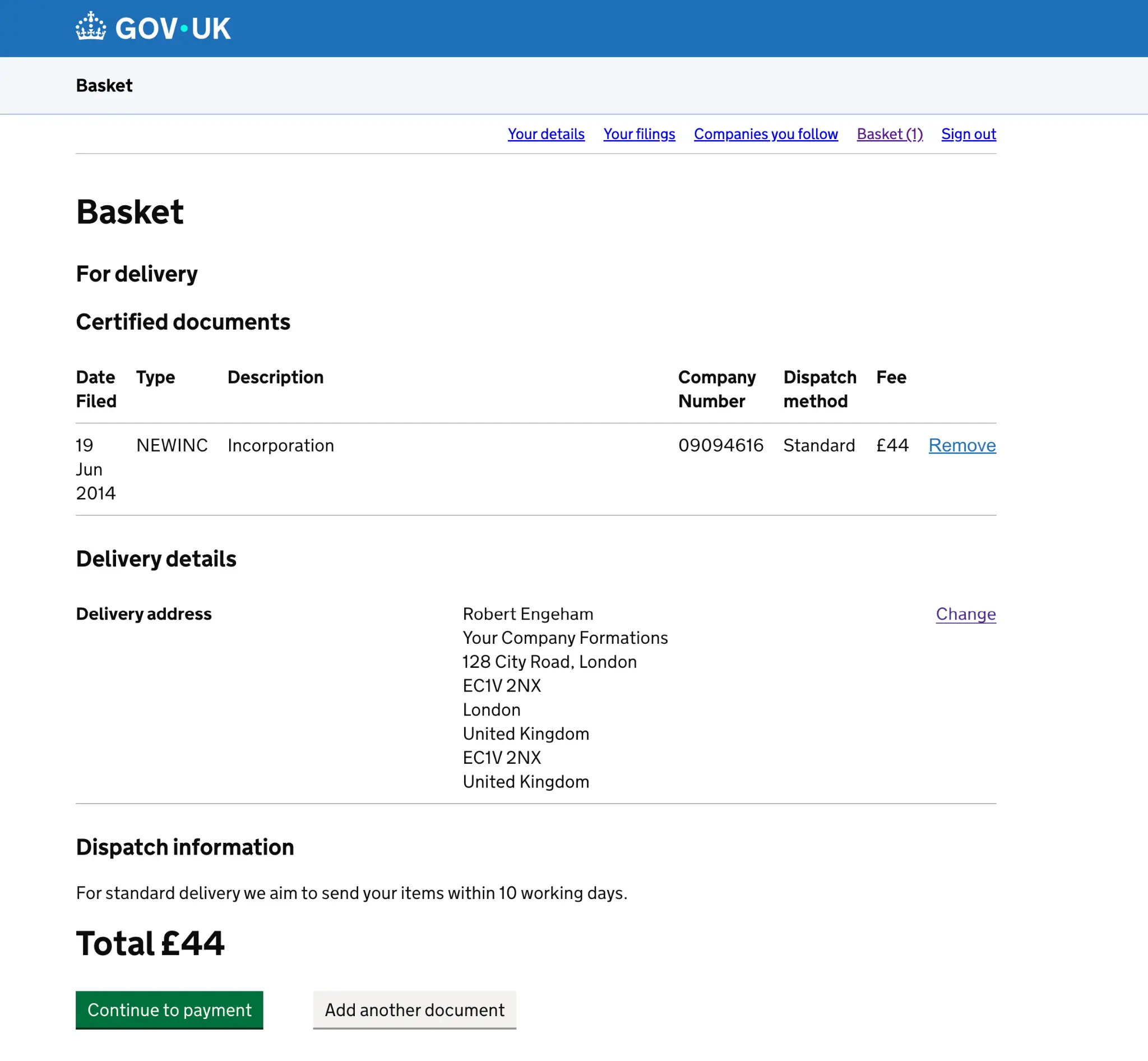Click the Standard dispatch method cell
Screen dimensions: 1148x1061
pos(819,445)
